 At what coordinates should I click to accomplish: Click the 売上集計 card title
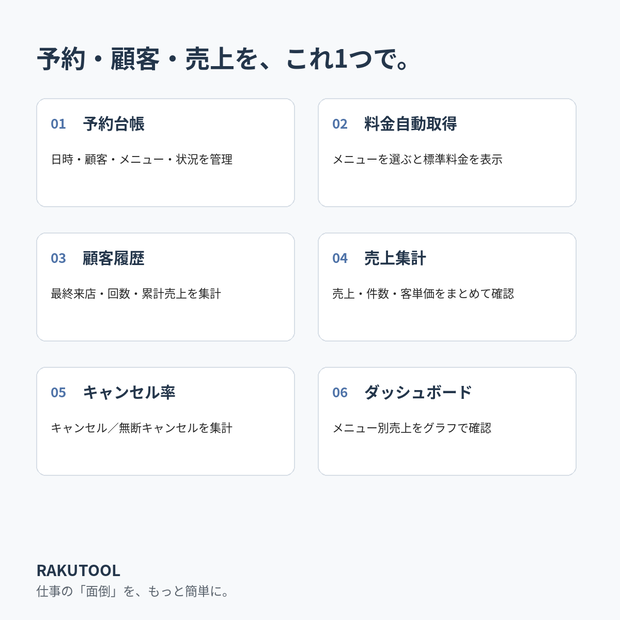coord(395,258)
